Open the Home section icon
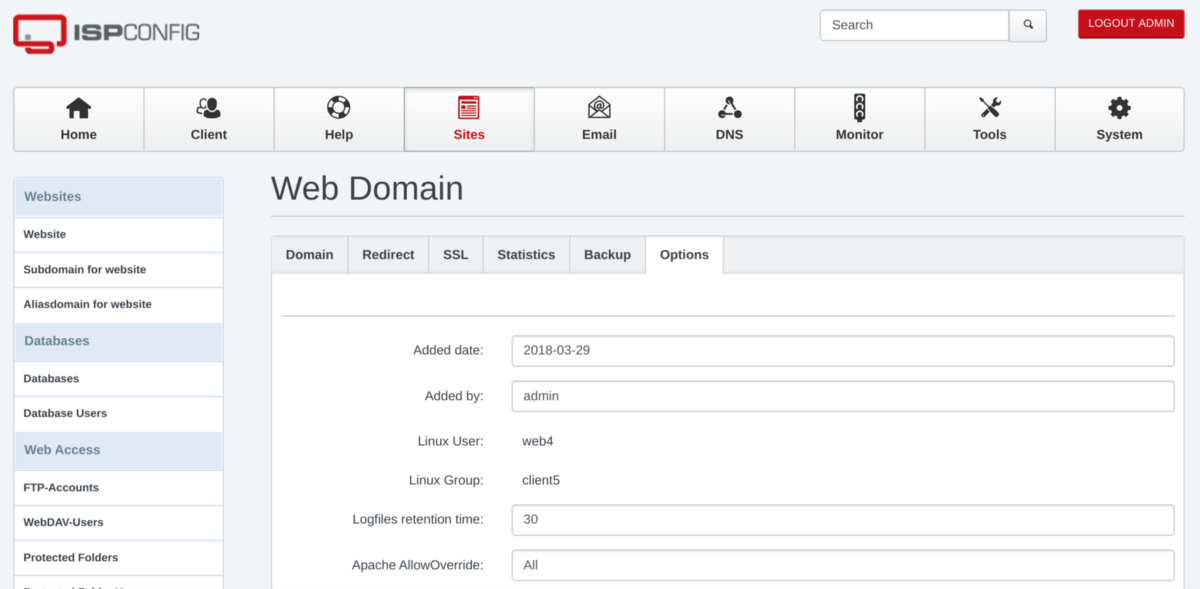The height and width of the screenshot is (589, 1200). point(78,110)
